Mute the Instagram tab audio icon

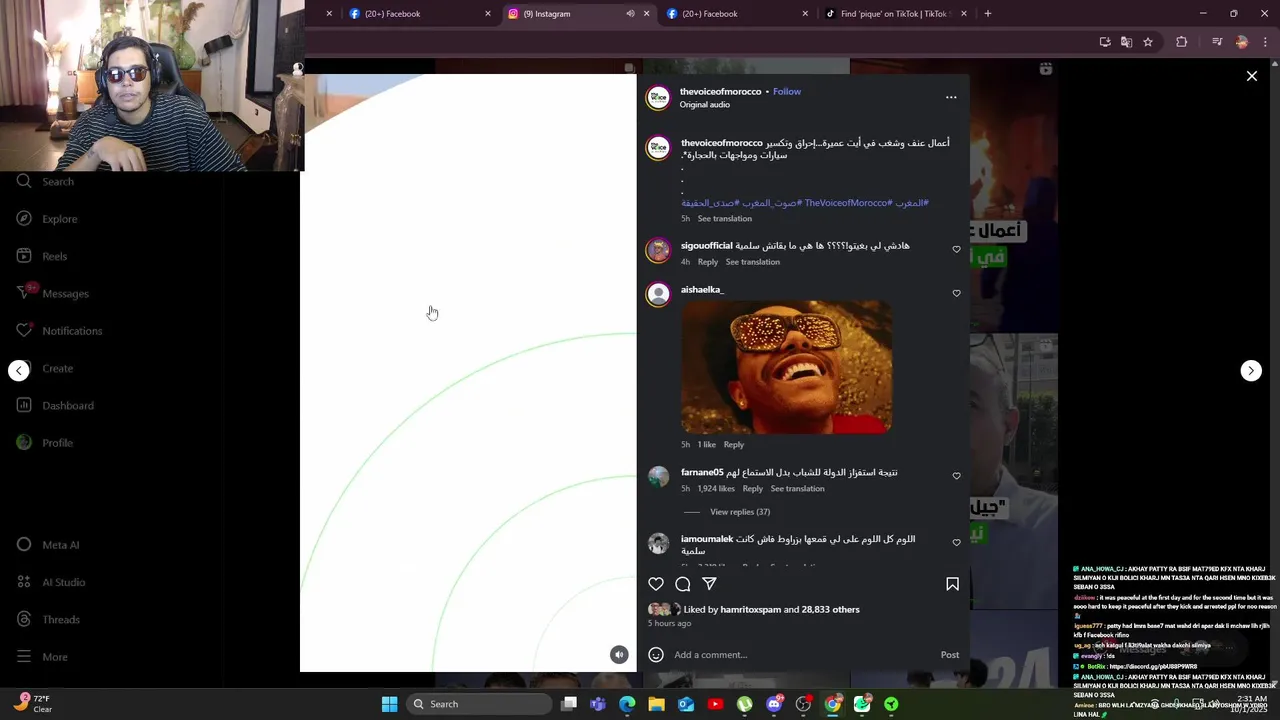(630, 14)
